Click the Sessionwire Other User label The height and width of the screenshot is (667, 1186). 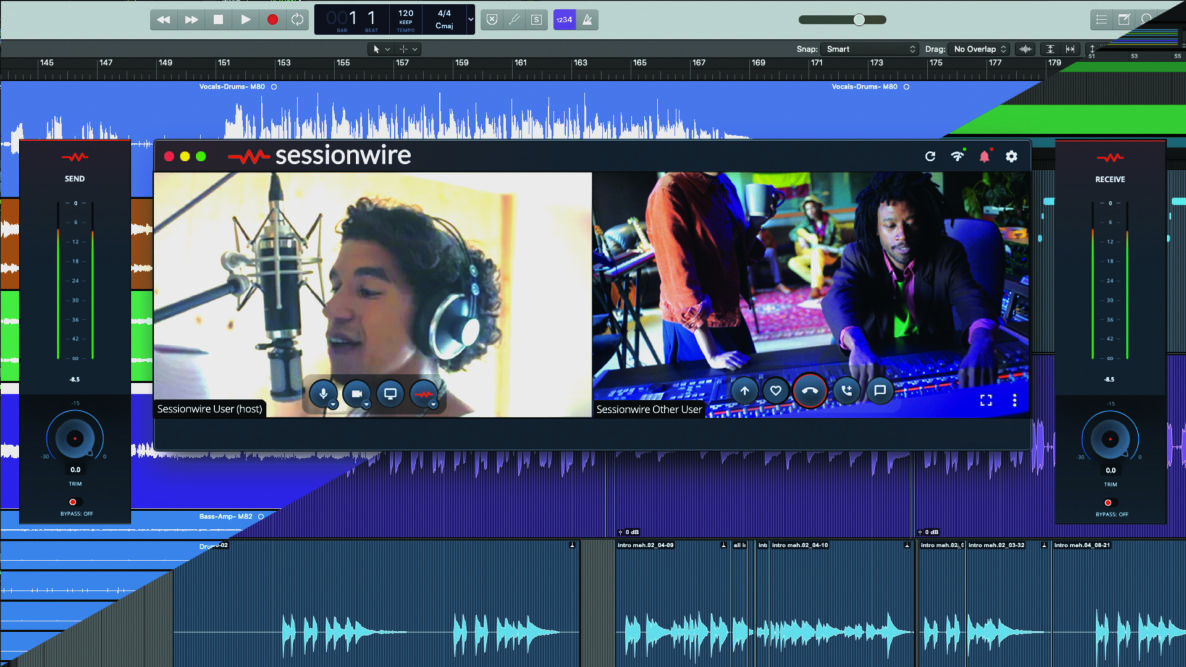coord(649,409)
